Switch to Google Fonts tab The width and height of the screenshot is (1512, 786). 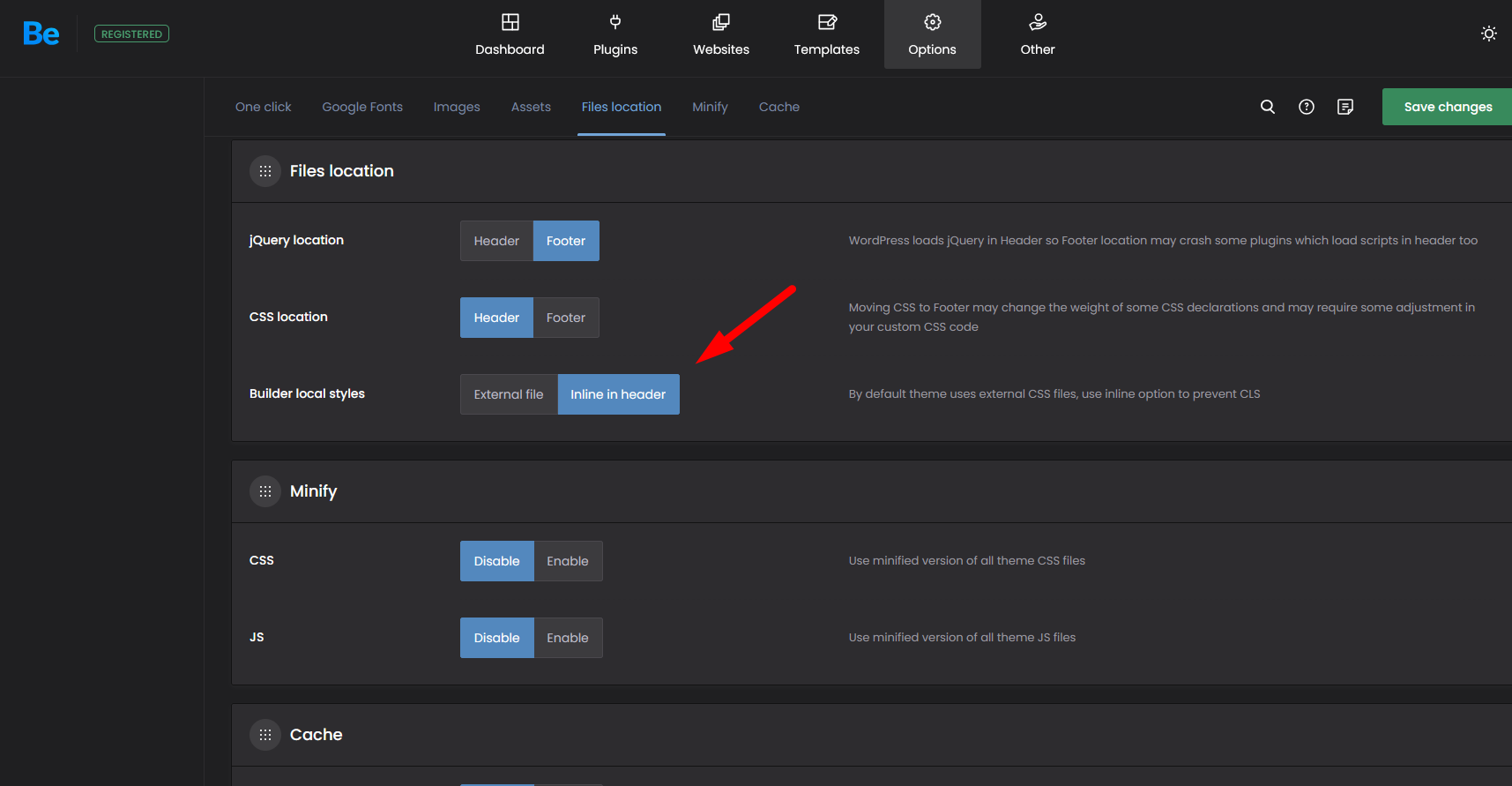pos(362,107)
